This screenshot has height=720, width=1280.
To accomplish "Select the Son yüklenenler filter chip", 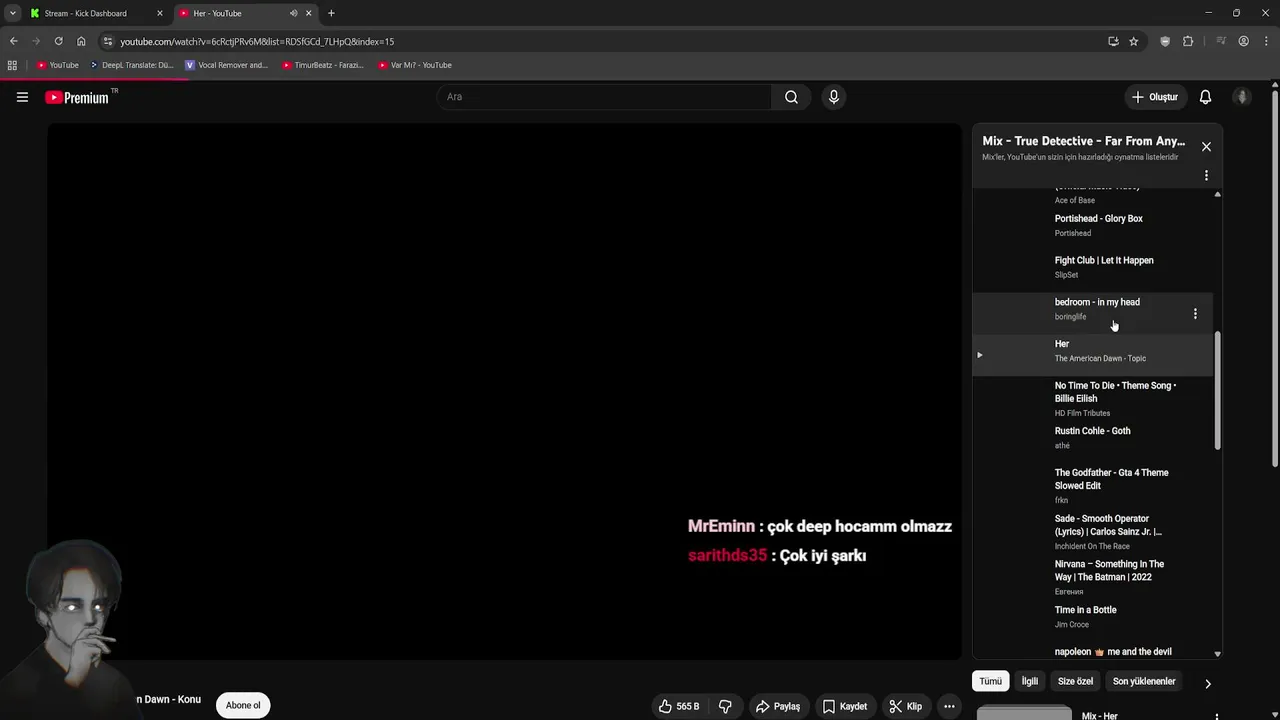I will coord(1144,681).
